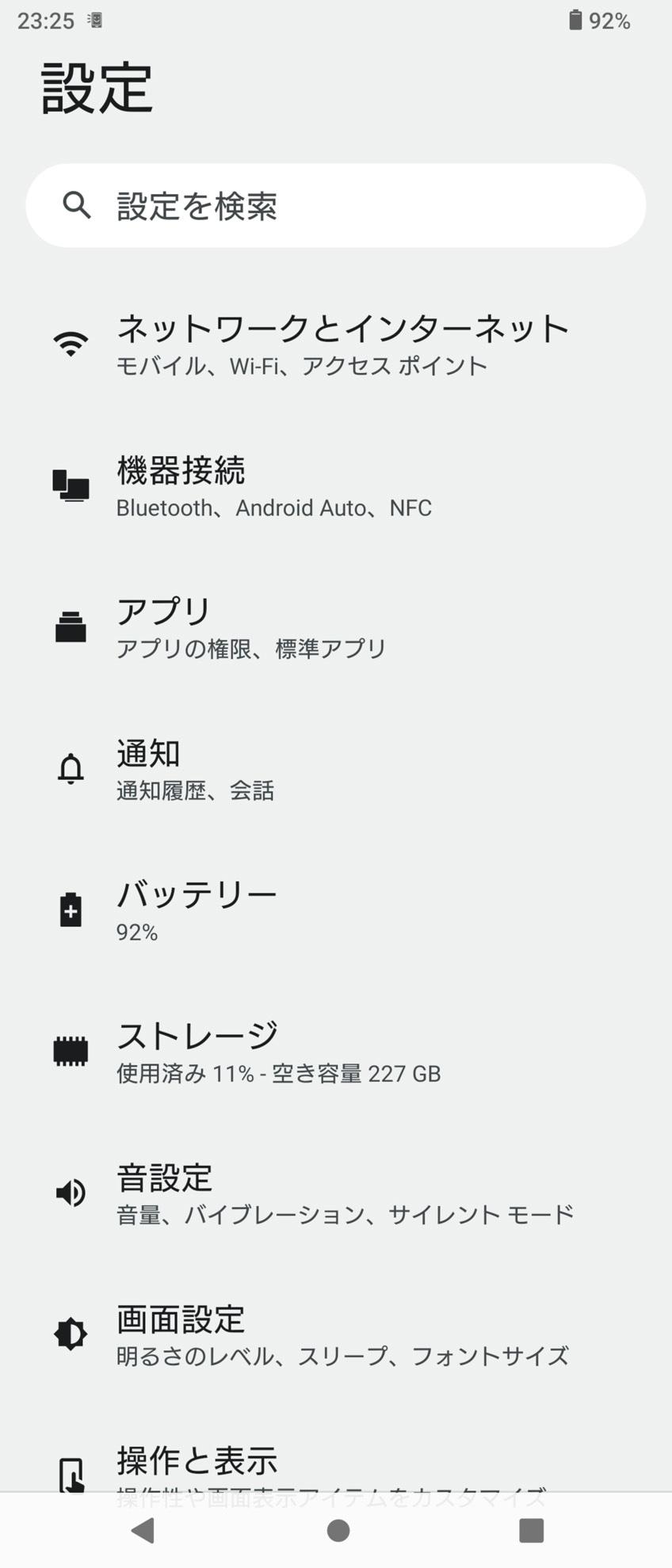This screenshot has height=1568, width=672.
Task: Tap the sound speaker icon
Action: click(71, 1193)
